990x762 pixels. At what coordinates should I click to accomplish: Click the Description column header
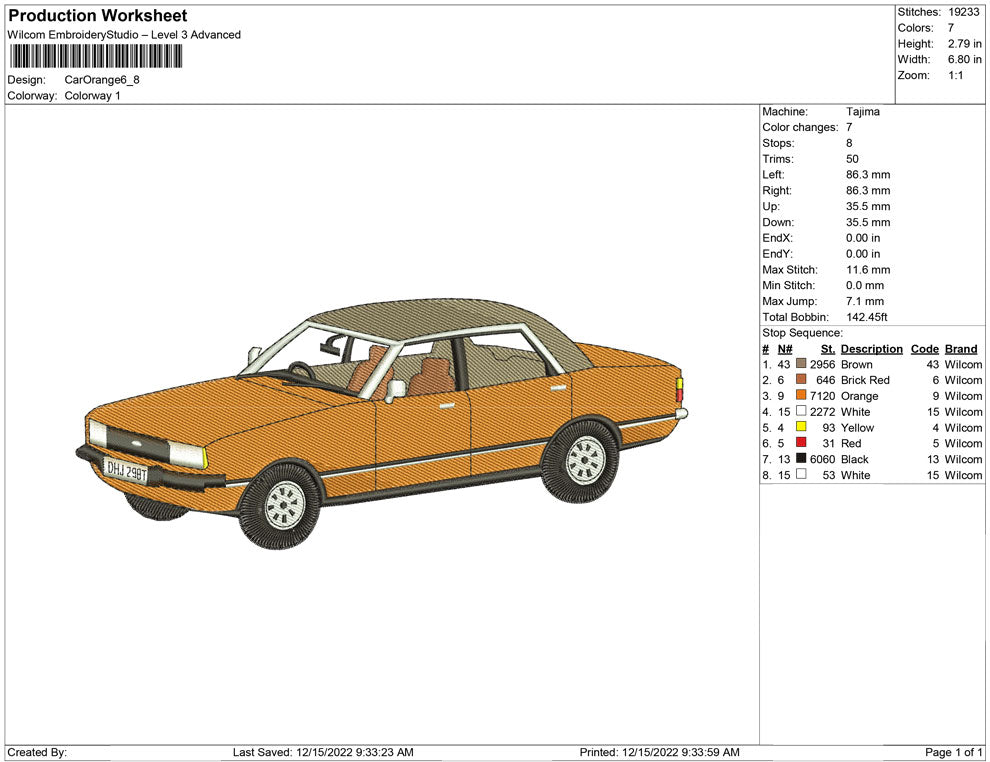(871, 349)
